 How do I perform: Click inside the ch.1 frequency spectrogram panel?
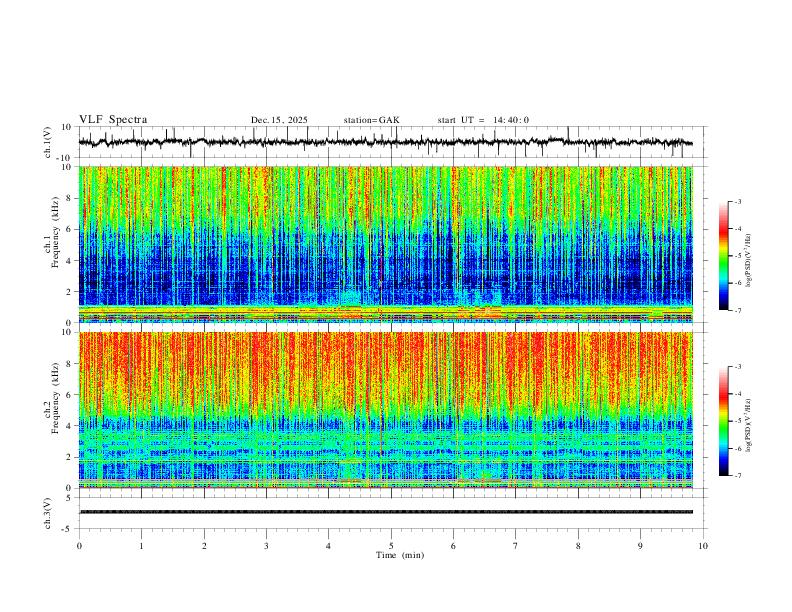point(385,244)
